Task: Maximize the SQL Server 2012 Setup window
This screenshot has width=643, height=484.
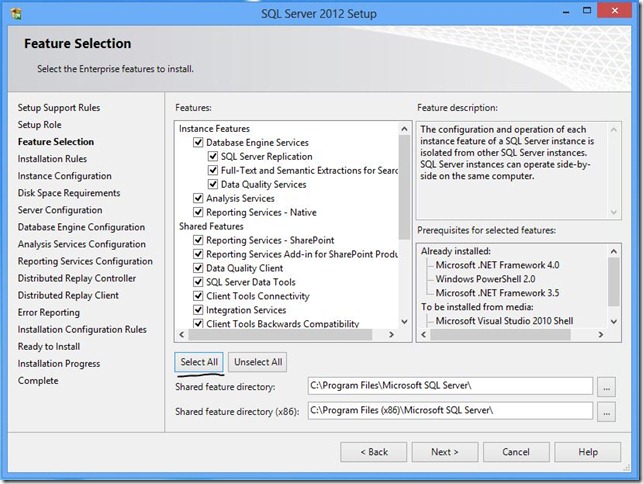Action: (587, 11)
